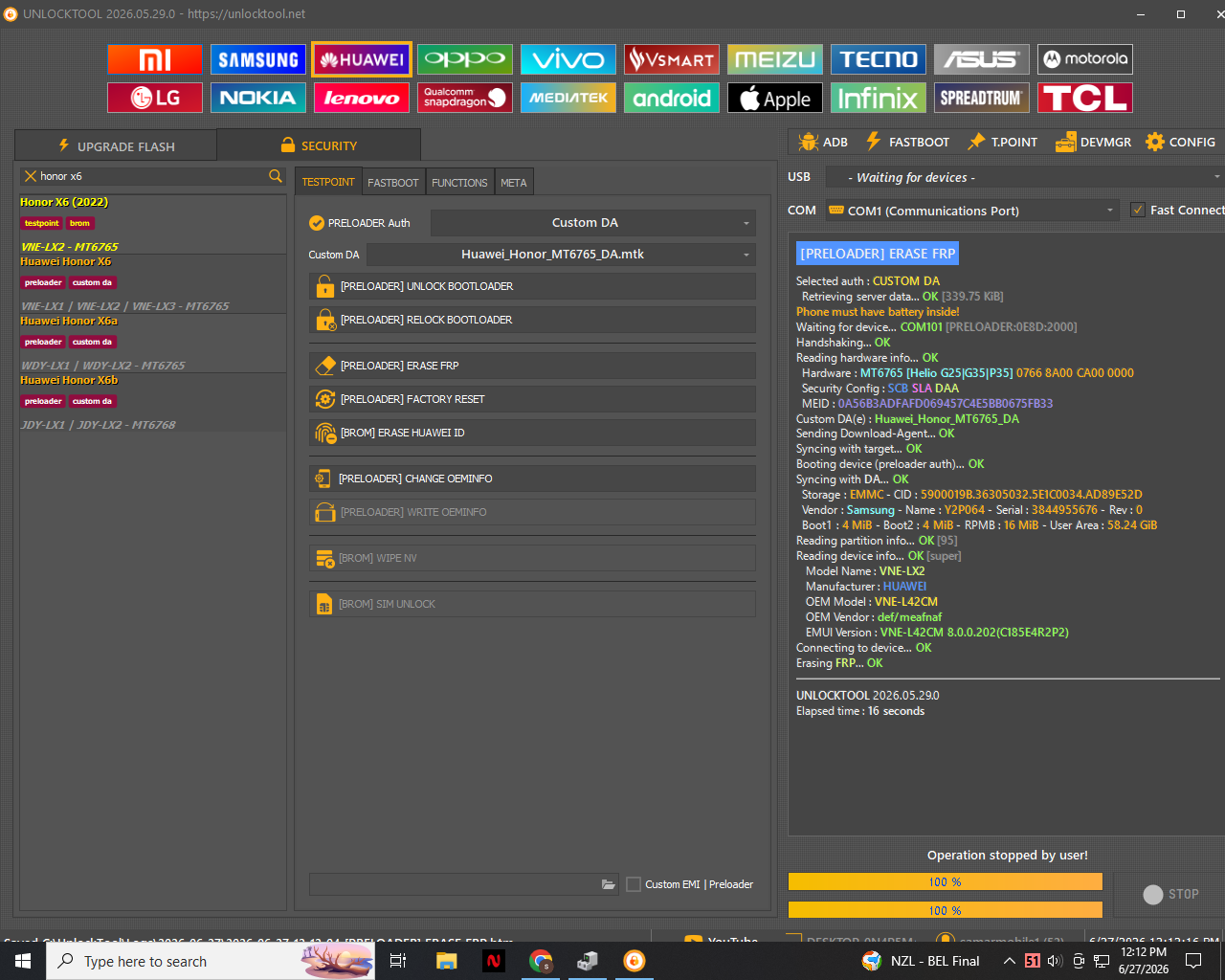Toggle the PRELOADER Auth option
The image size is (1225, 980).
360,223
